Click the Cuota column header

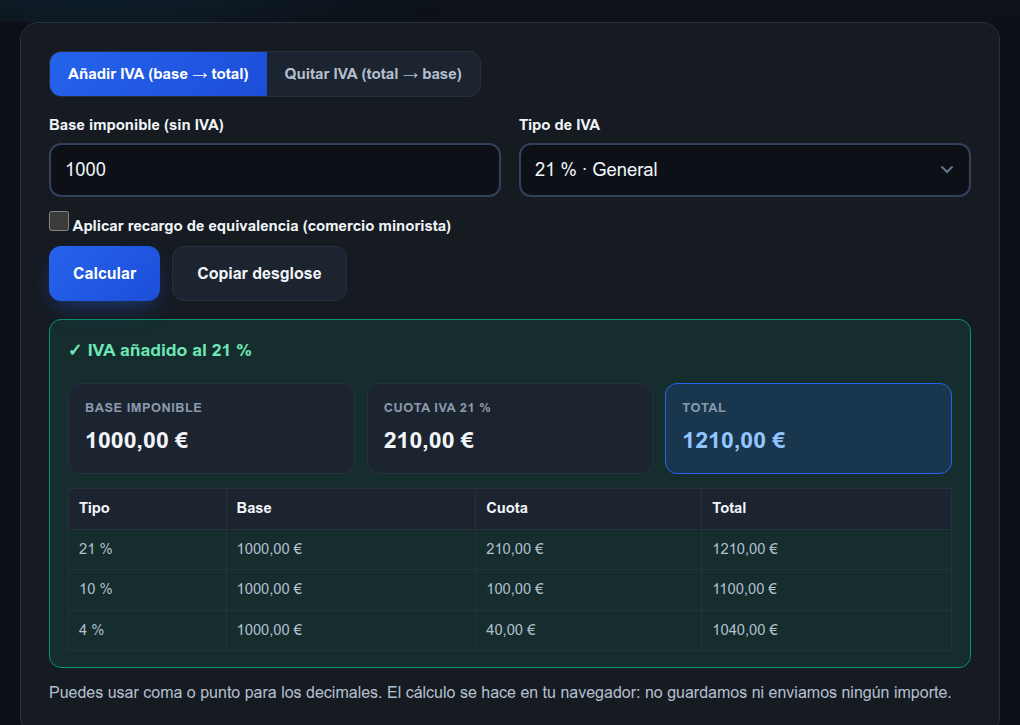pyautogui.click(x=589, y=508)
